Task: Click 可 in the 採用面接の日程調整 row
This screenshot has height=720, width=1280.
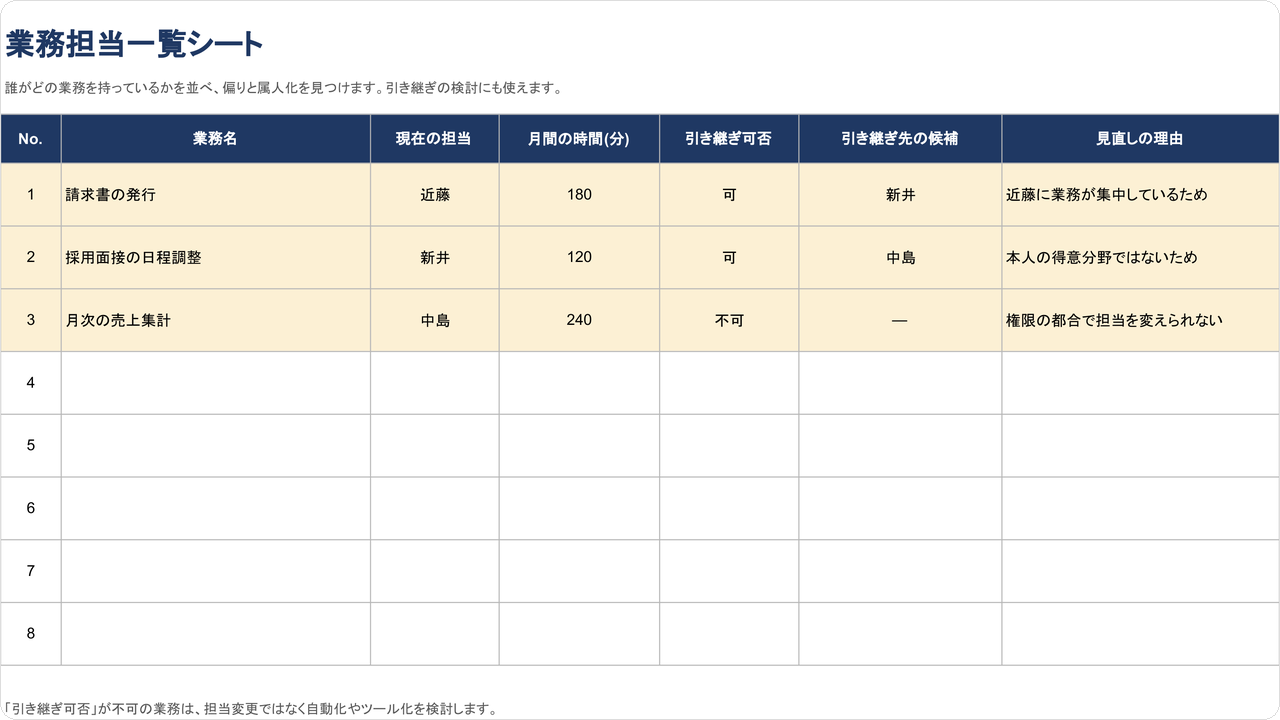Action: (729, 258)
